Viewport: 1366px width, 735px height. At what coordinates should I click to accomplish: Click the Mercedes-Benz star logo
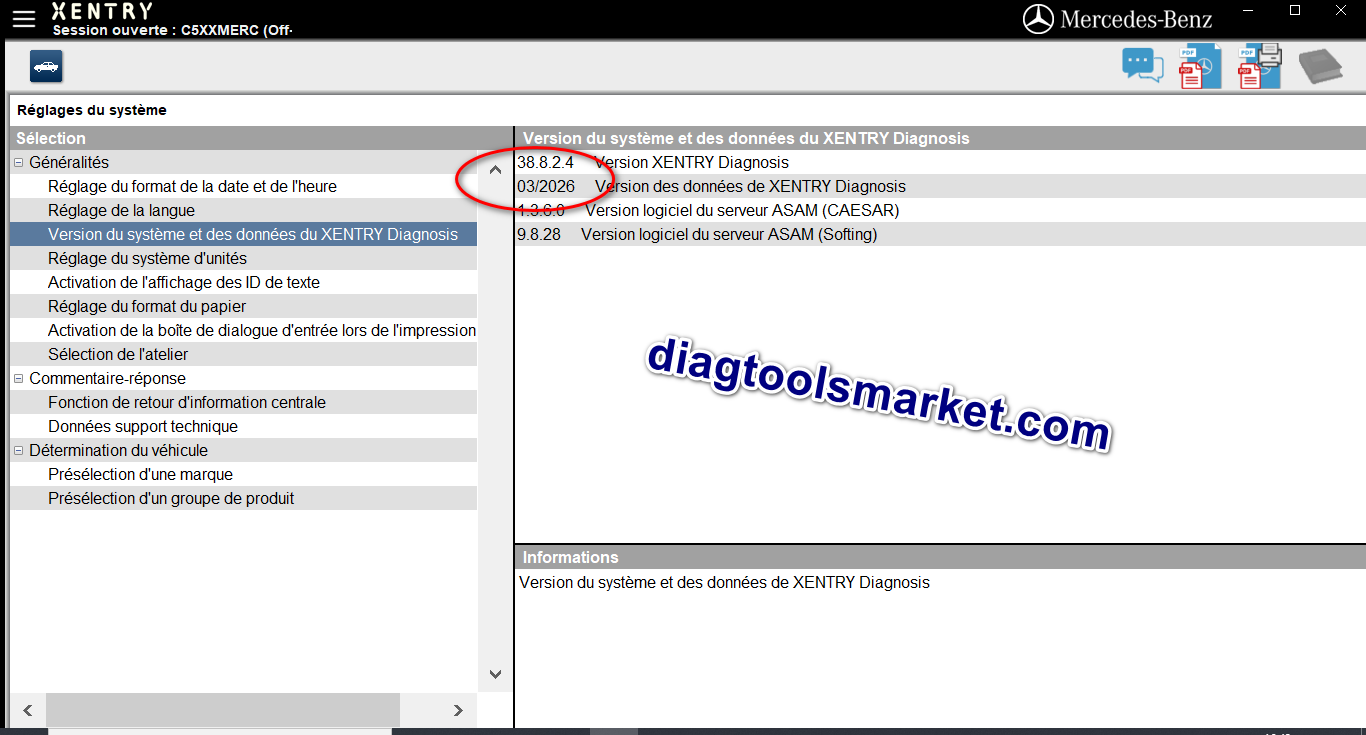1039,19
